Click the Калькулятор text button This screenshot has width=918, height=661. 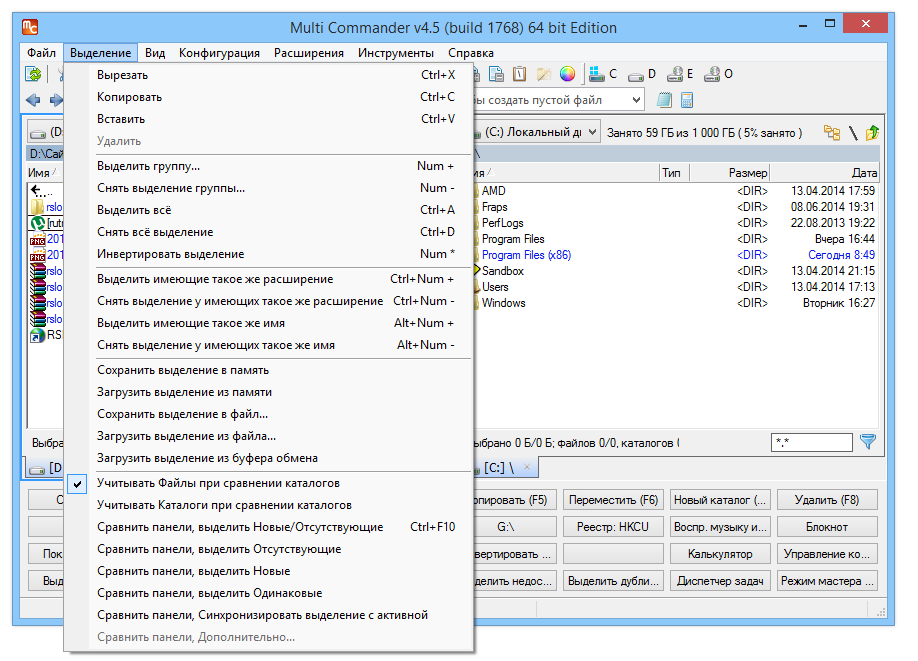click(x=720, y=554)
